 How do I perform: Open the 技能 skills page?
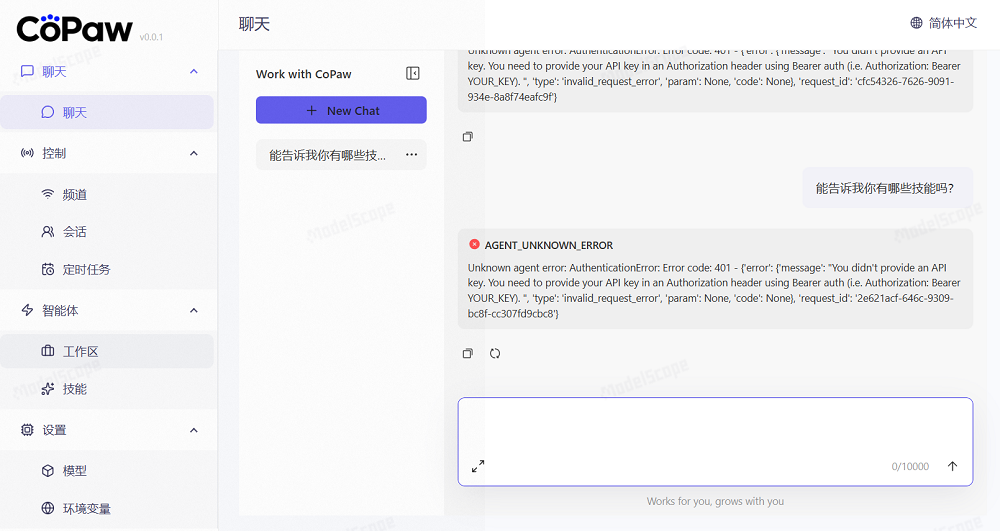click(75, 389)
